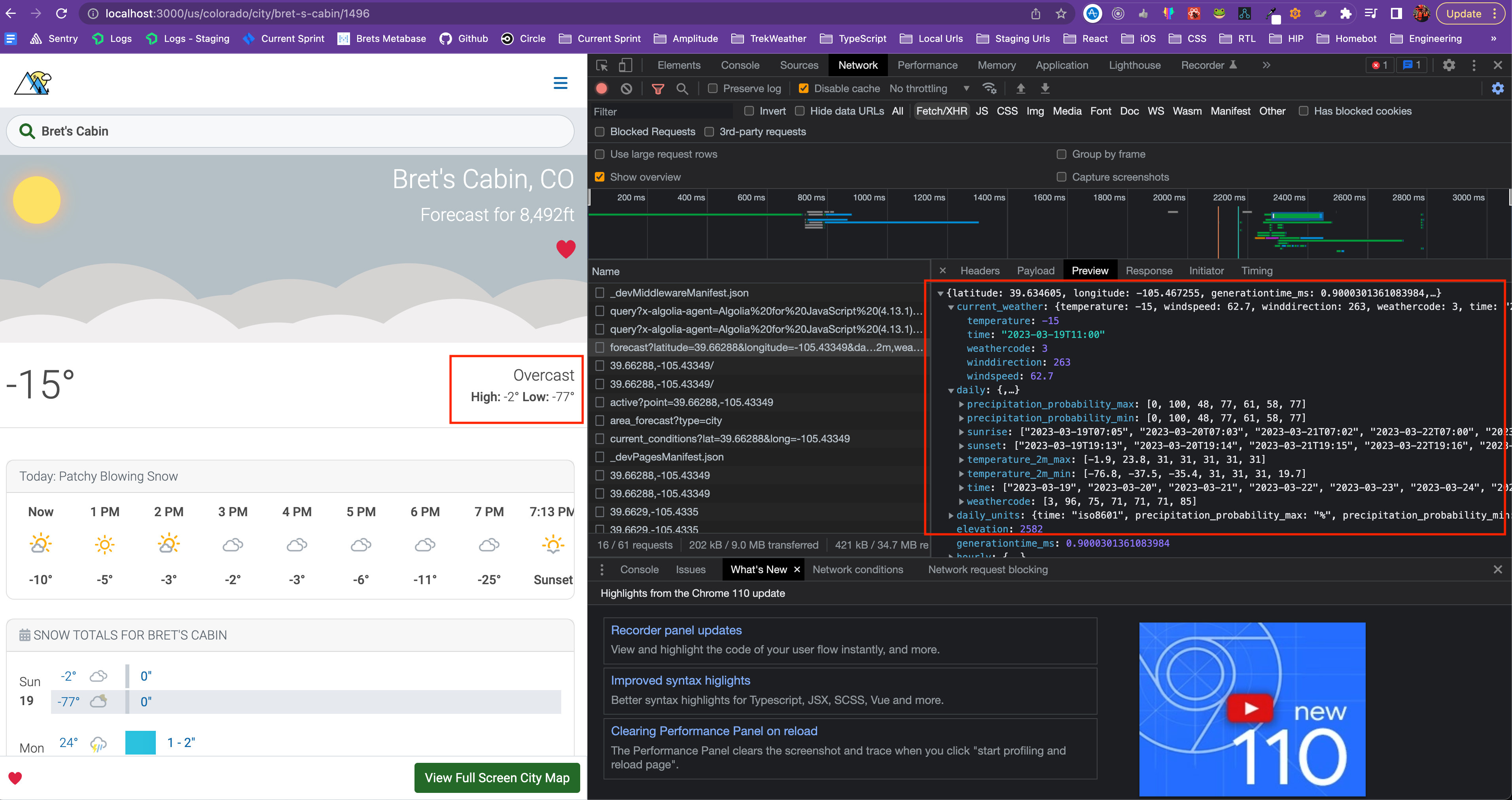Image resolution: width=1512 pixels, height=800 pixels.
Task: Toggle the Show overview checkbox
Action: coord(599,177)
